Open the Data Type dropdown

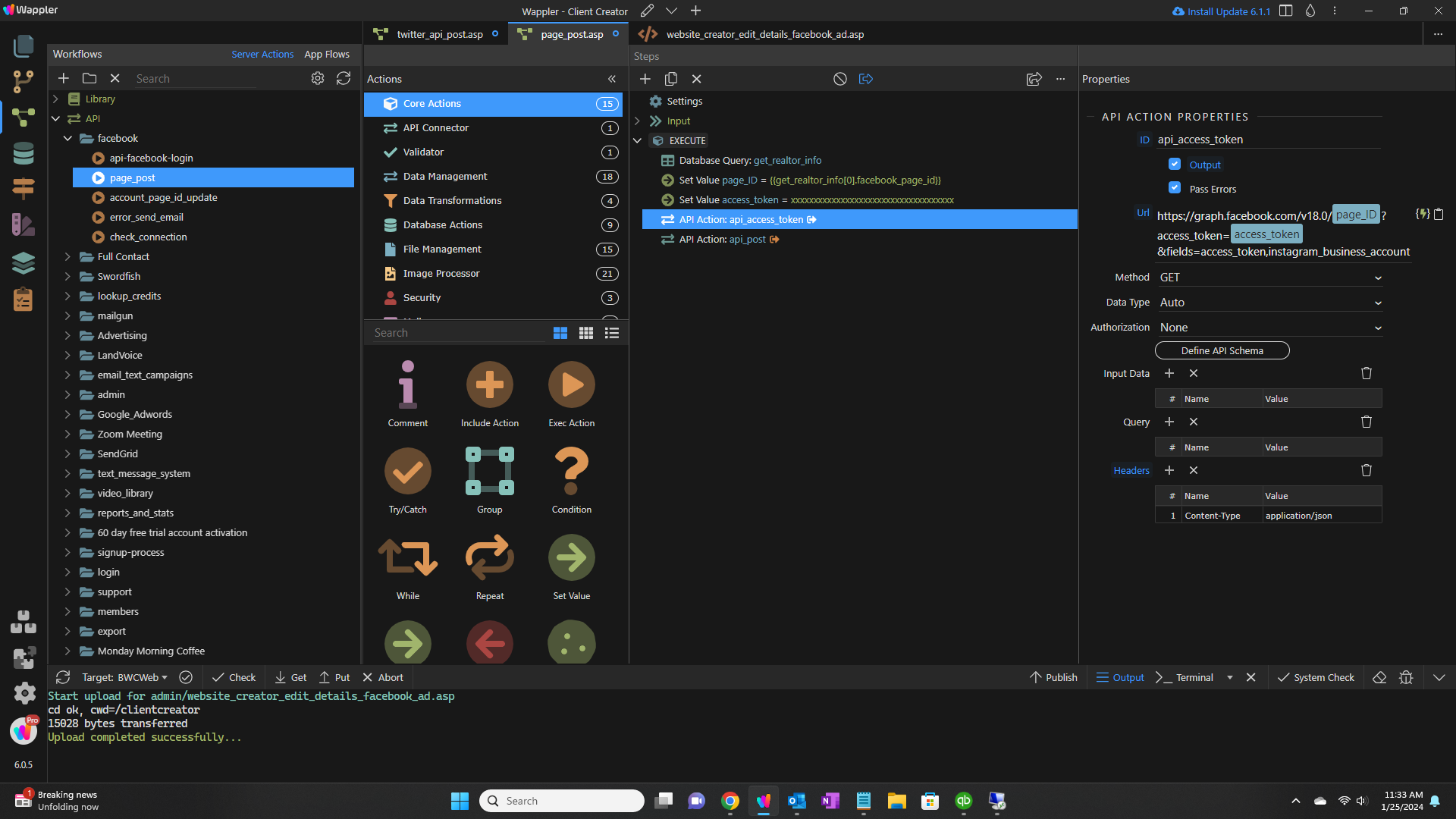[x=1270, y=303]
